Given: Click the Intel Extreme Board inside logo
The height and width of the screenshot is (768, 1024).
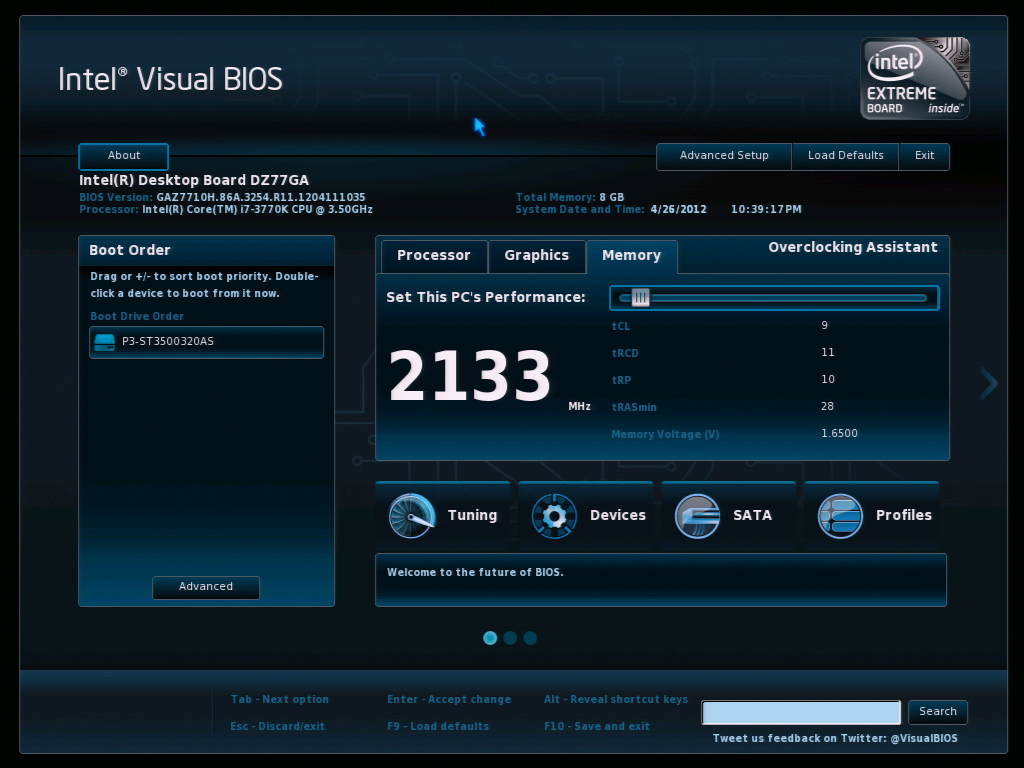Looking at the screenshot, I should click(x=915, y=78).
